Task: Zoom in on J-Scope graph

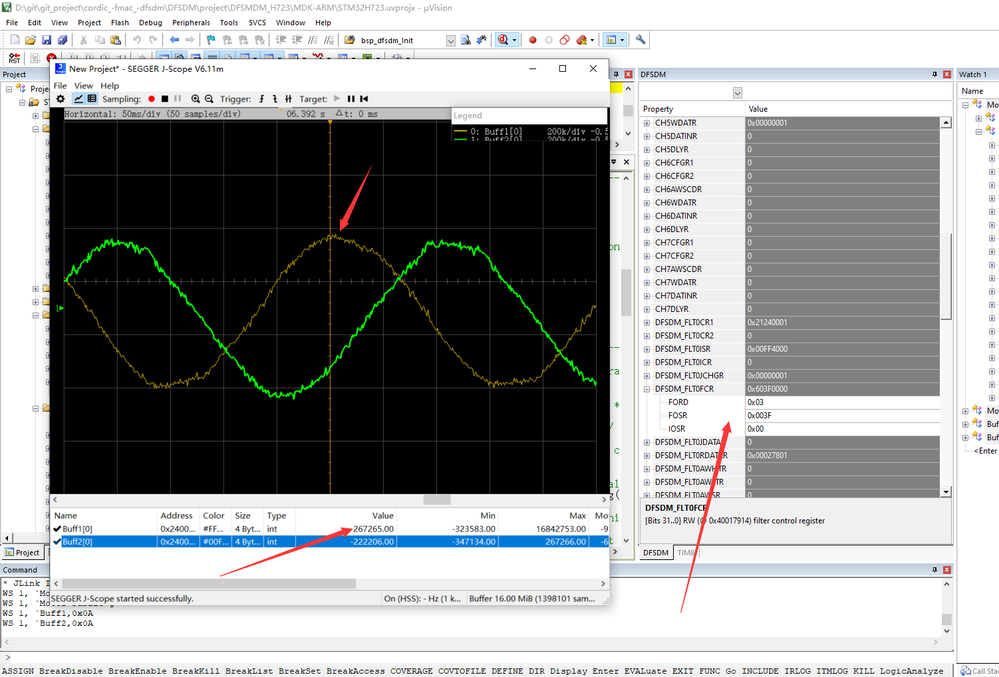Action: (x=196, y=99)
